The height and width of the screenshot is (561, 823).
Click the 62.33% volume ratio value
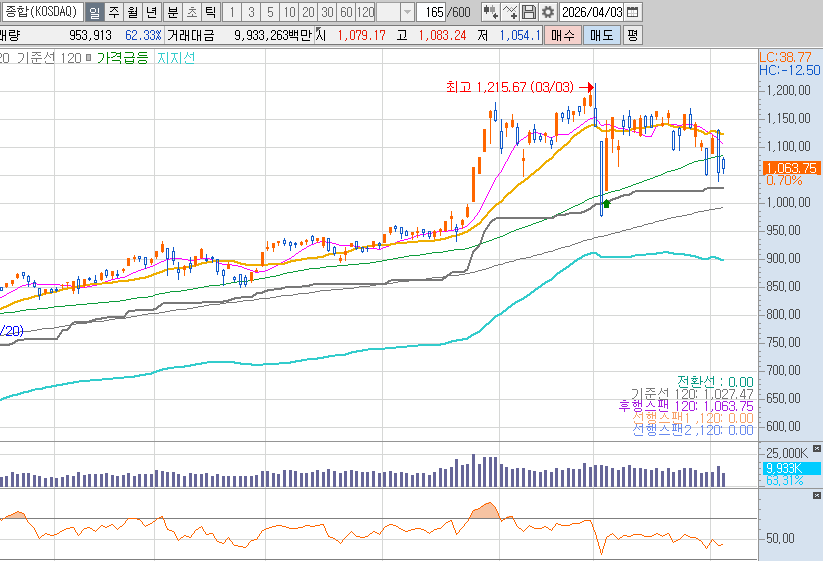pos(143,35)
